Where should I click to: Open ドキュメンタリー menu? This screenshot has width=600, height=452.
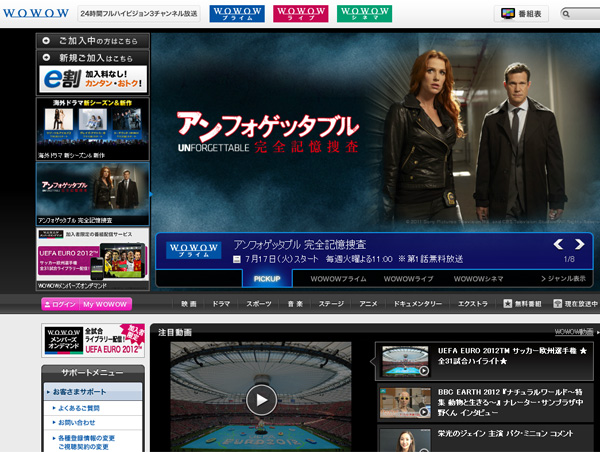[x=417, y=304]
